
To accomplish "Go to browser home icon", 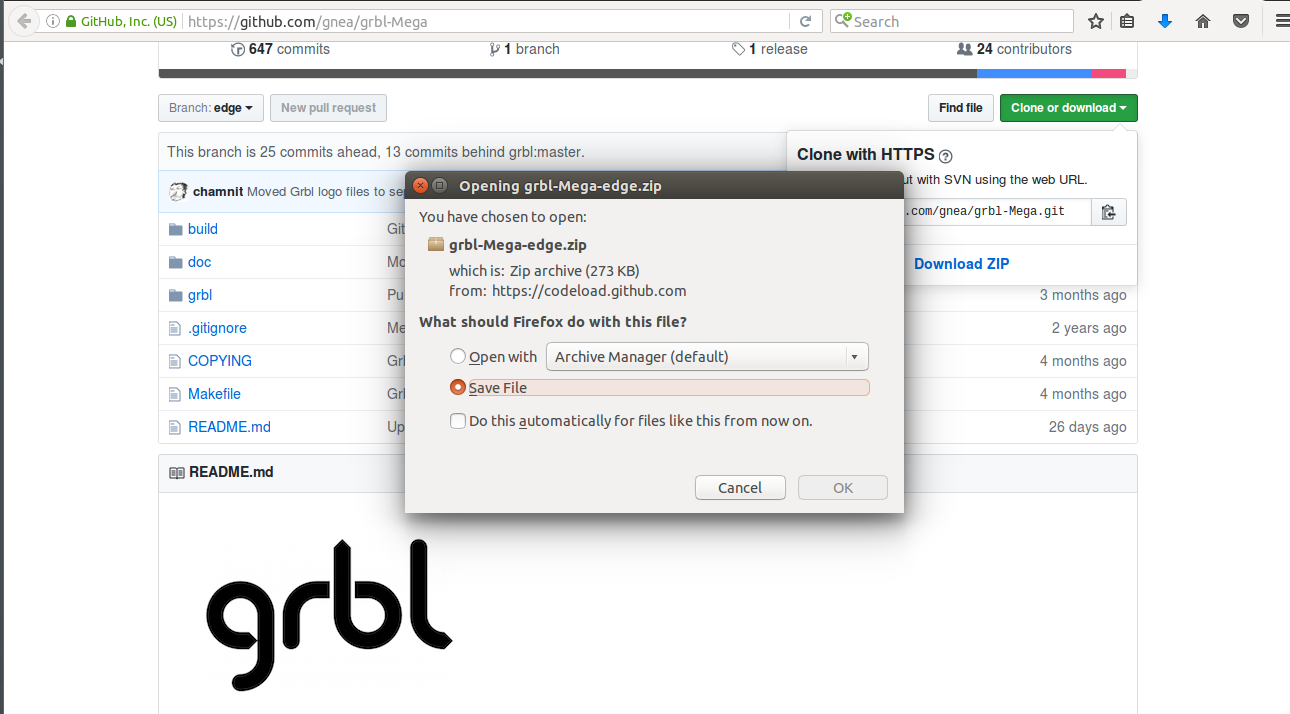I will click(1203, 21).
